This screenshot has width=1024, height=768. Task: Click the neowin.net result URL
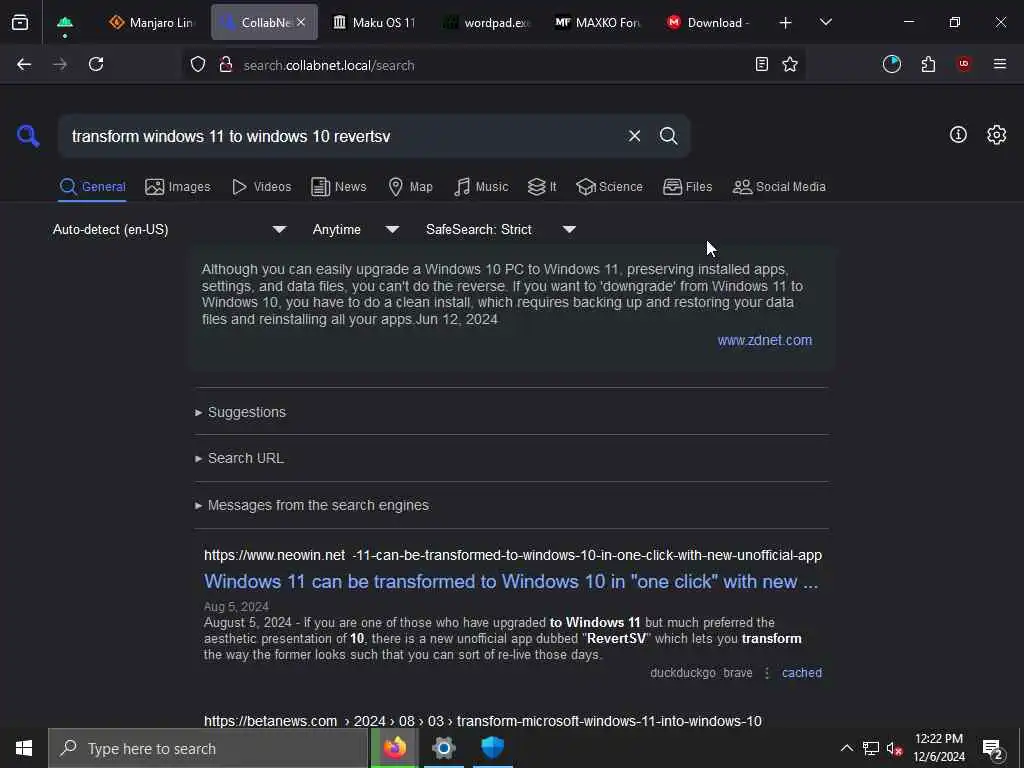click(x=513, y=555)
